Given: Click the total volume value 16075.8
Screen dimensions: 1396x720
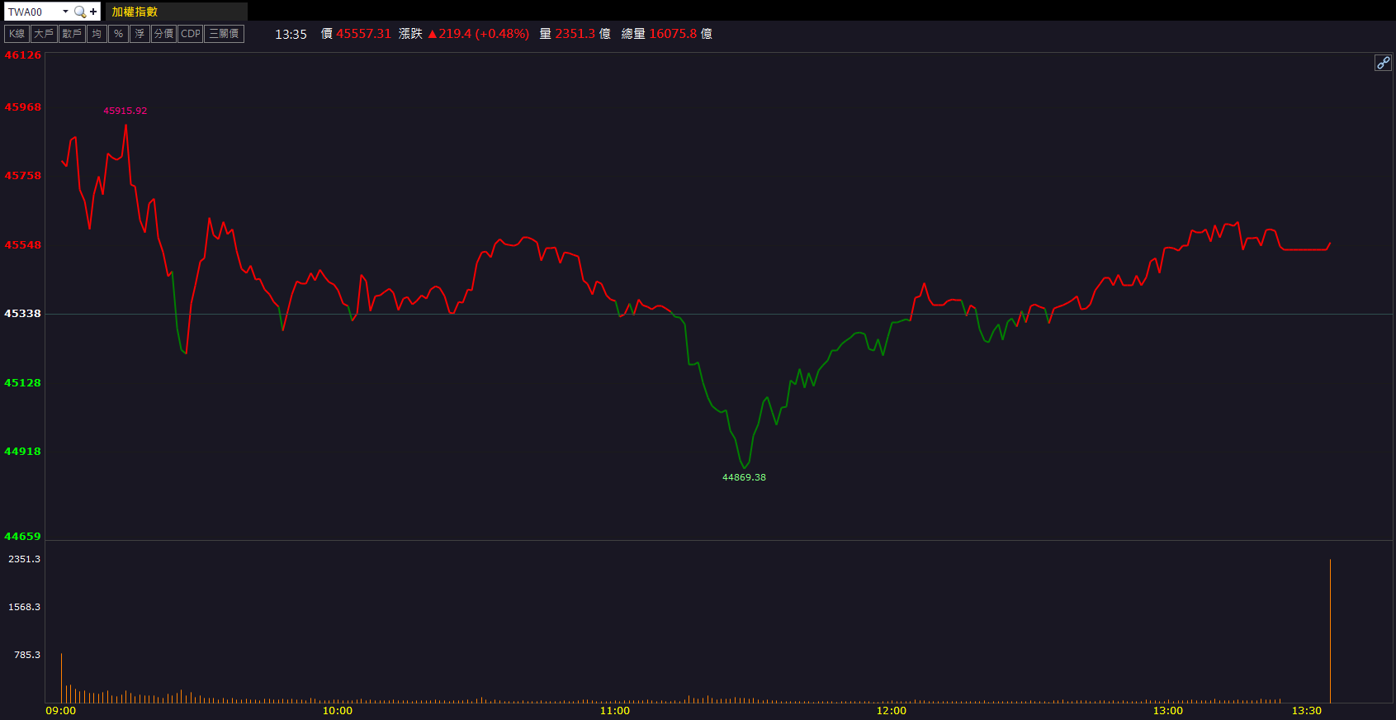Looking at the screenshot, I should click(672, 34).
